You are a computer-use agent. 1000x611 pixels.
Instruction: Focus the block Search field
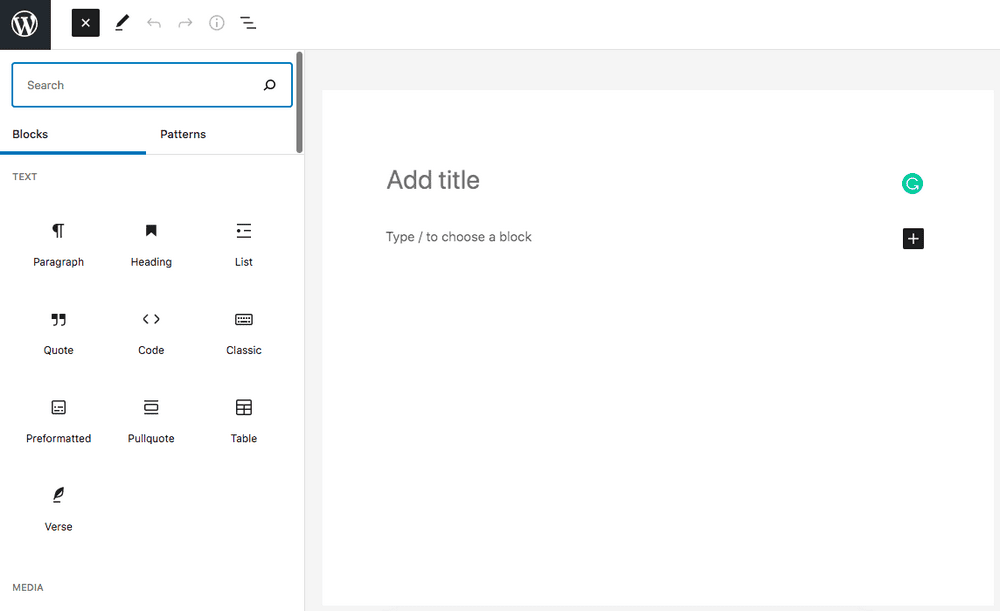tap(152, 85)
